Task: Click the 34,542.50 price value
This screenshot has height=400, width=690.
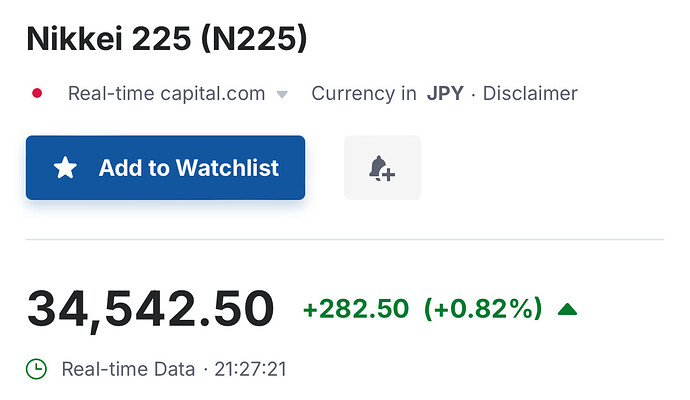Action: point(150,309)
